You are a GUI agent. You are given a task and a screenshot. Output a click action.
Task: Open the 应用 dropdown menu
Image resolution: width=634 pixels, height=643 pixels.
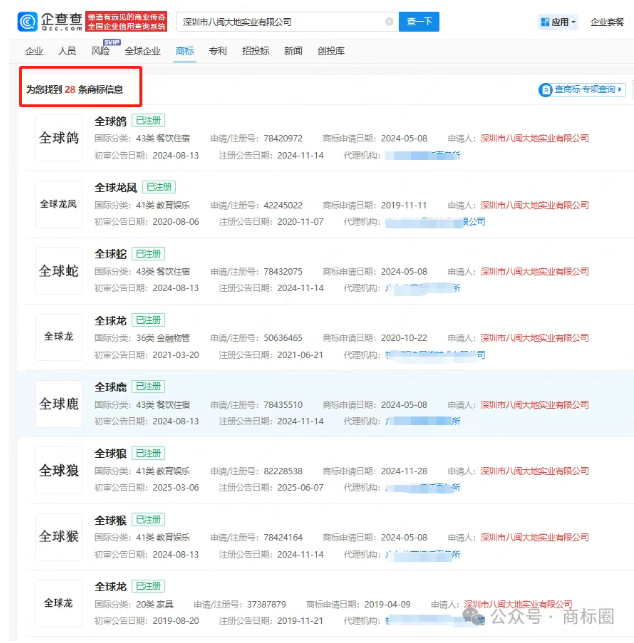click(x=555, y=21)
